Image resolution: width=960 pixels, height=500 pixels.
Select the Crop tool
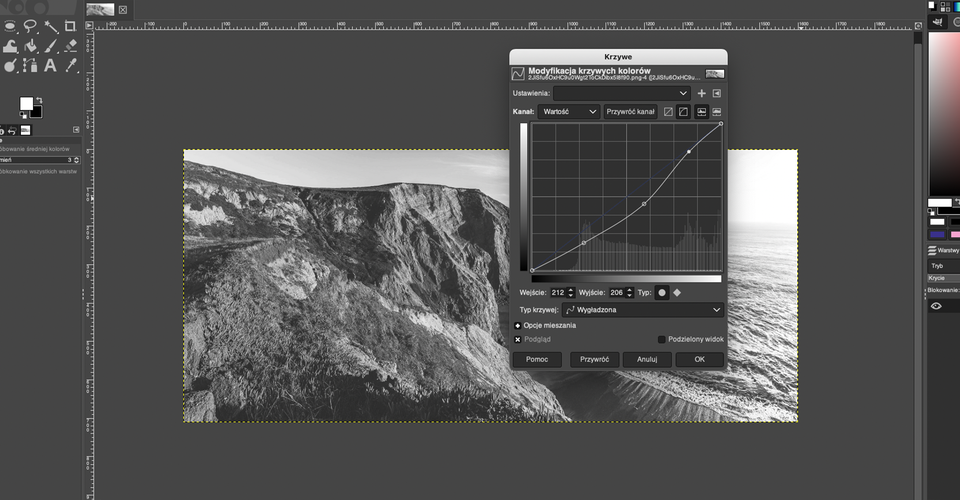click(x=70, y=26)
